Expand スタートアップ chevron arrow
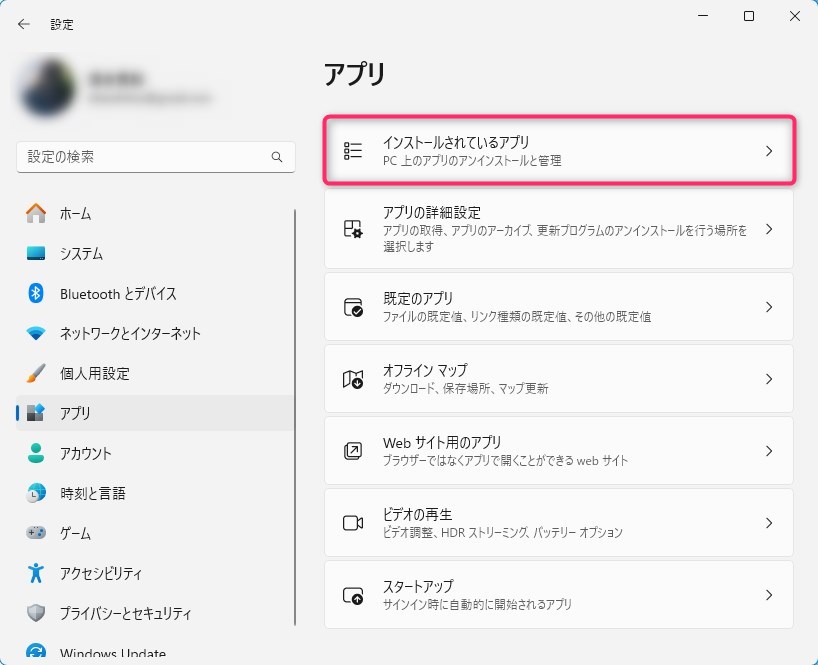Viewport: 818px width, 665px height. point(768,595)
